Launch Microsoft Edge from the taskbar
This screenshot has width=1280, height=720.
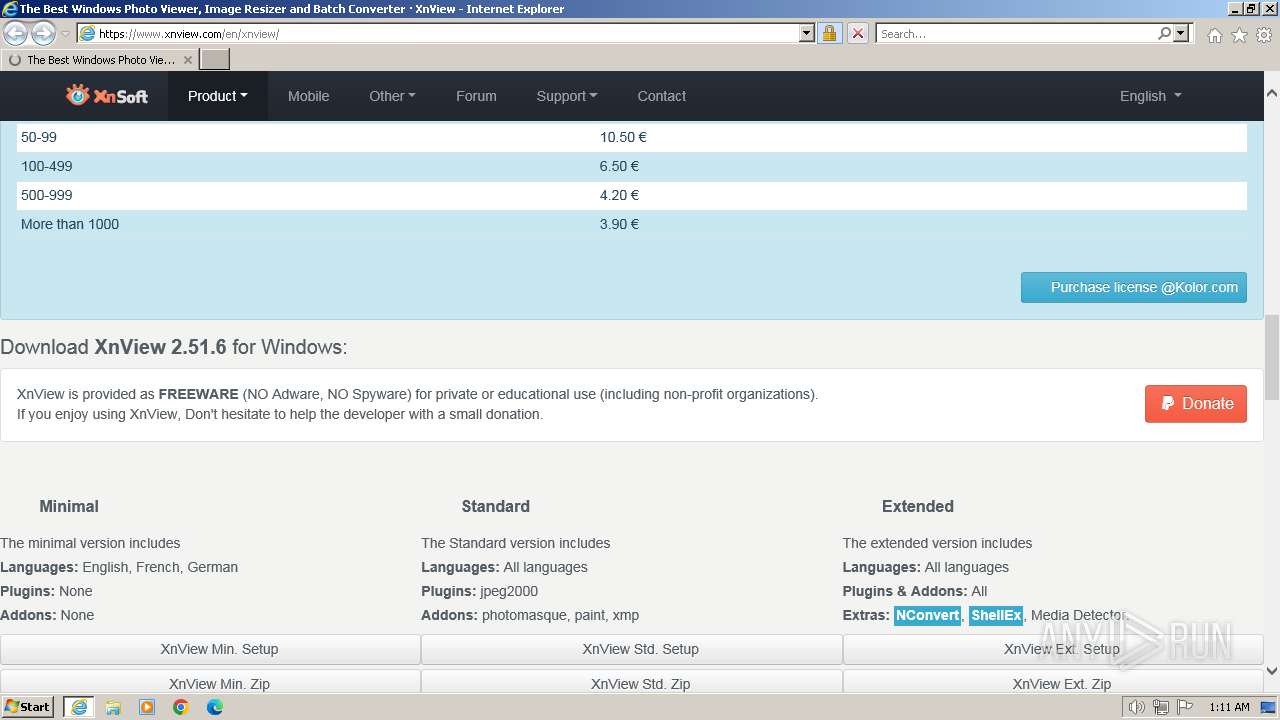[215, 707]
